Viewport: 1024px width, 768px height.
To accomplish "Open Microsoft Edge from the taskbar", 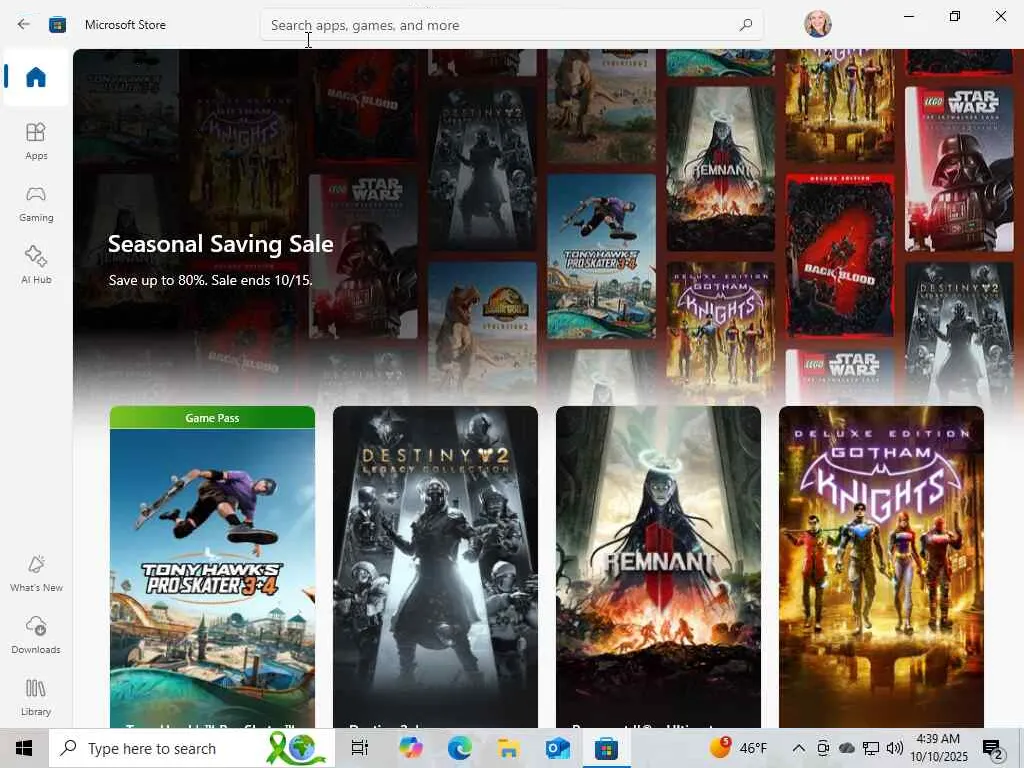I will (460, 748).
